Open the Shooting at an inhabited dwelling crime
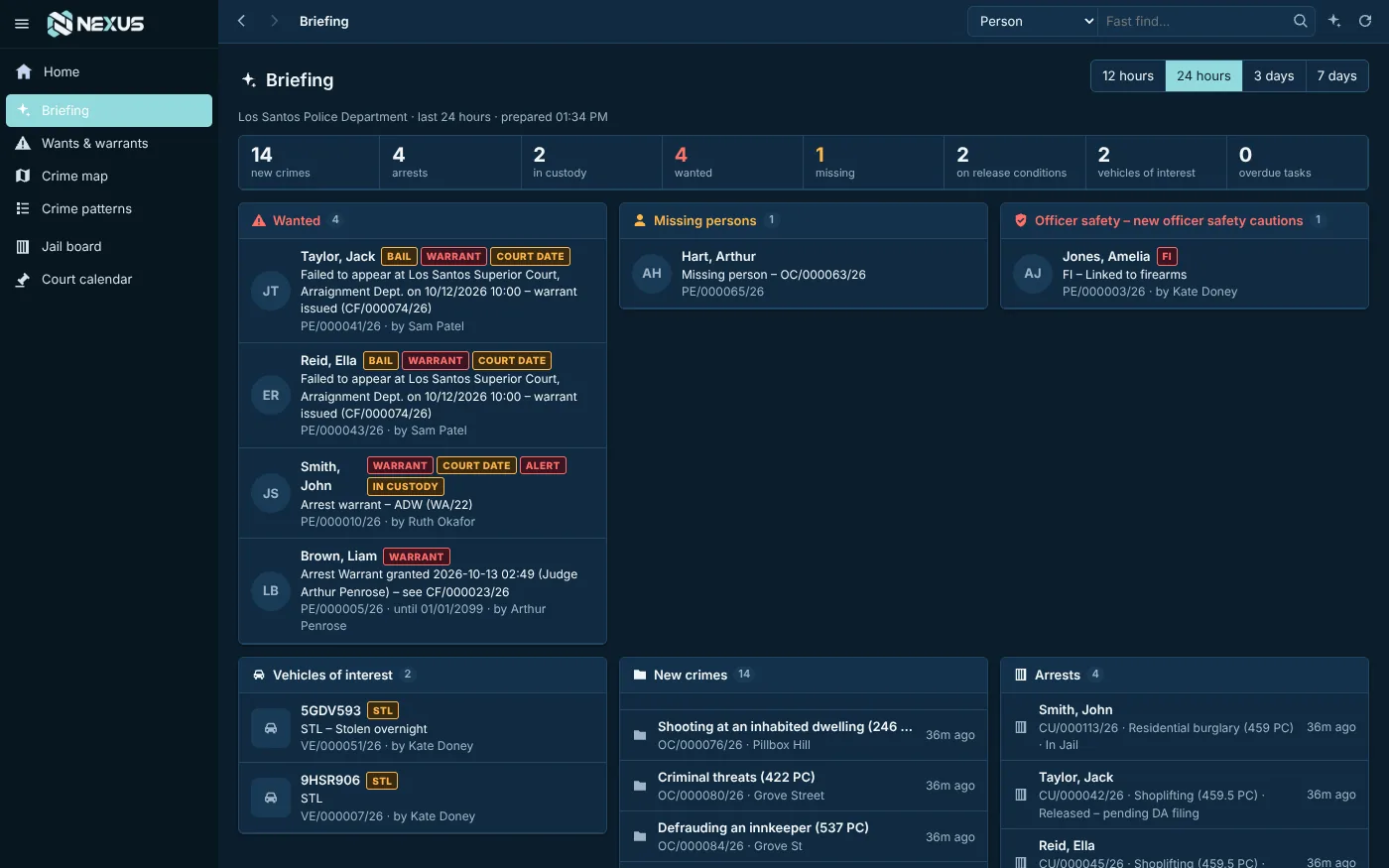 tap(804, 735)
